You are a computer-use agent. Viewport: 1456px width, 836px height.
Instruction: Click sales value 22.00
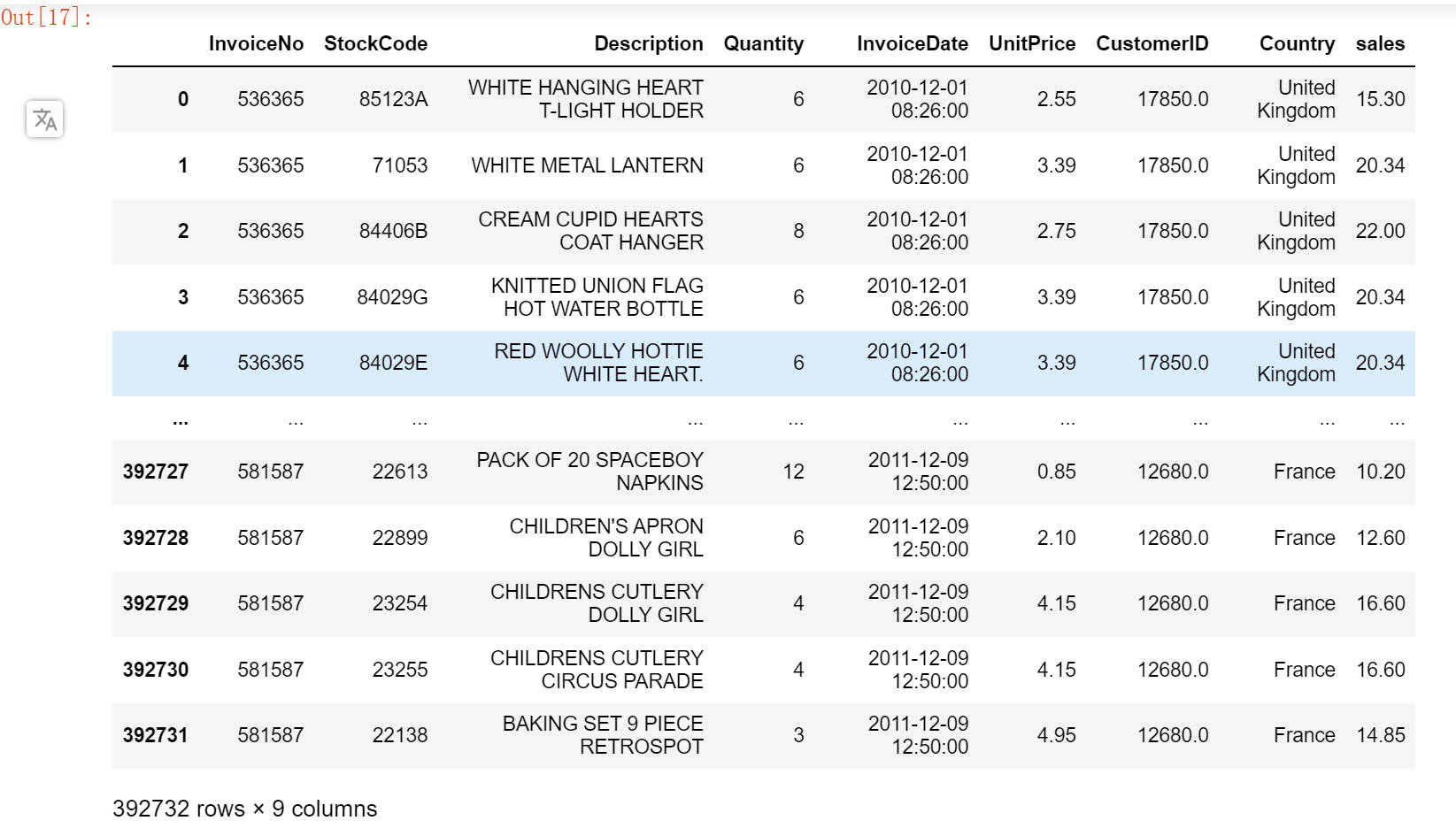(x=1381, y=231)
